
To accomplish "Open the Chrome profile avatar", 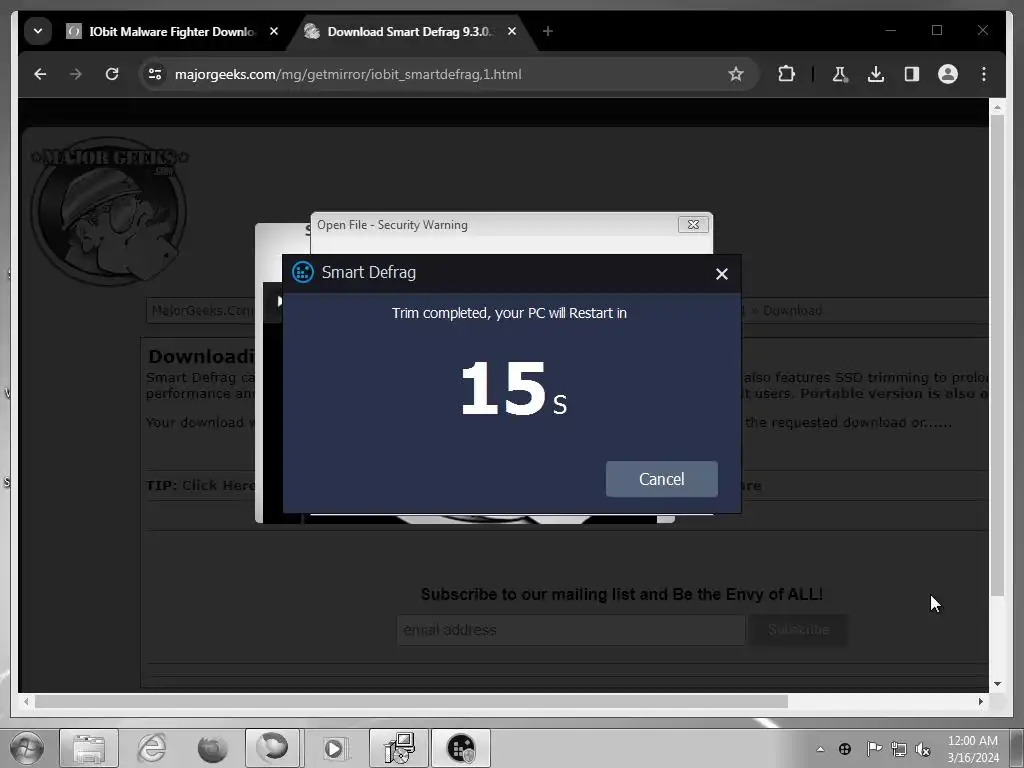I will [948, 74].
